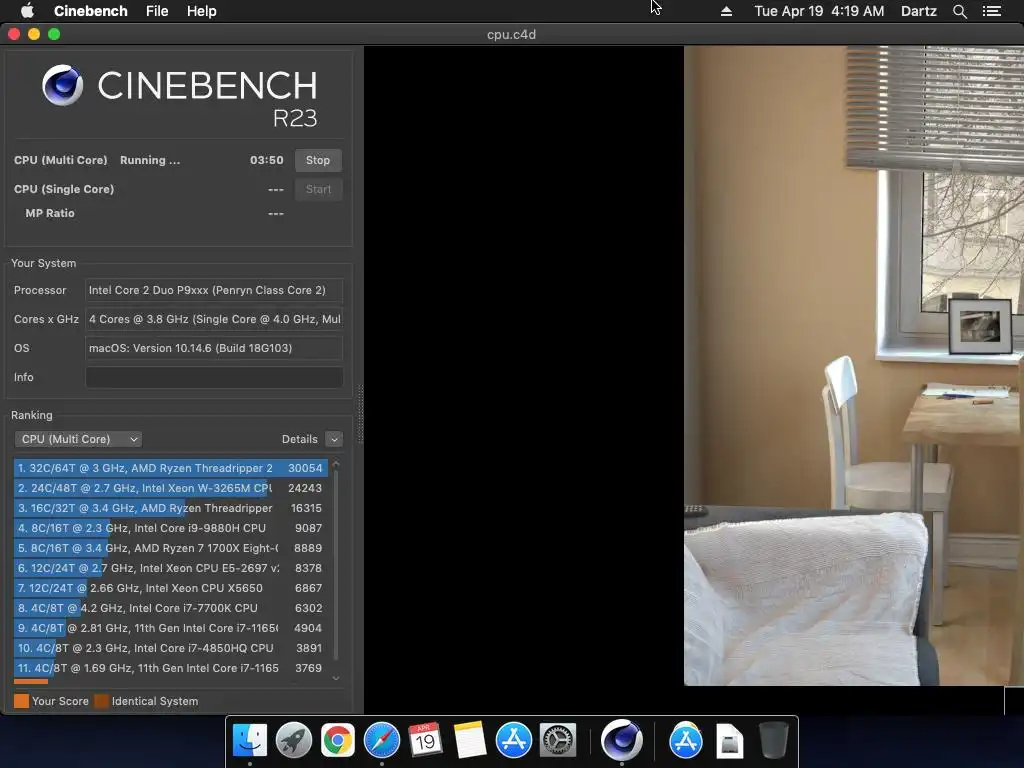Click the Info input field
This screenshot has height=768, width=1024.
(214, 377)
